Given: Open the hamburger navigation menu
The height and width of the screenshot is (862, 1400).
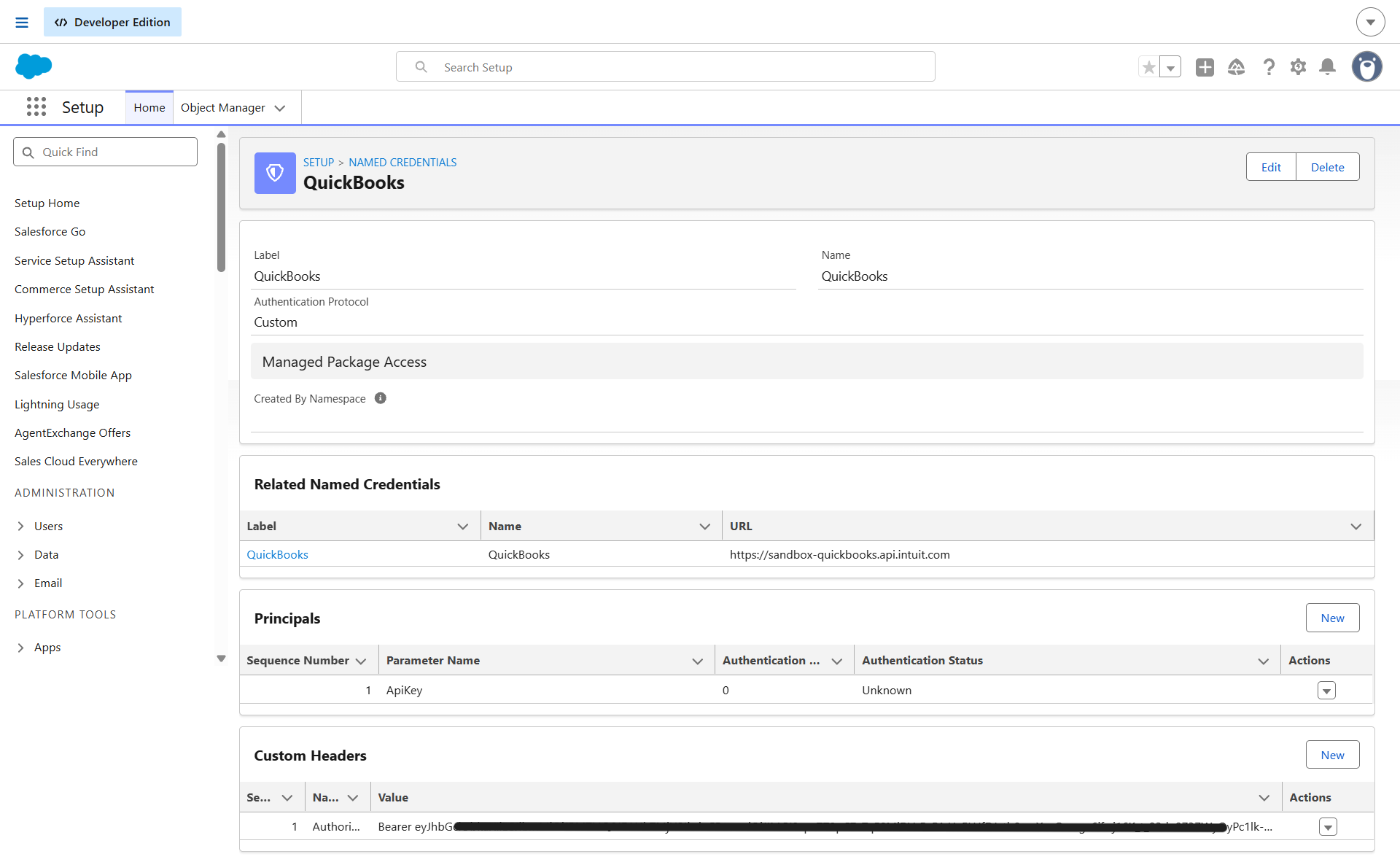Looking at the screenshot, I should 22,23.
